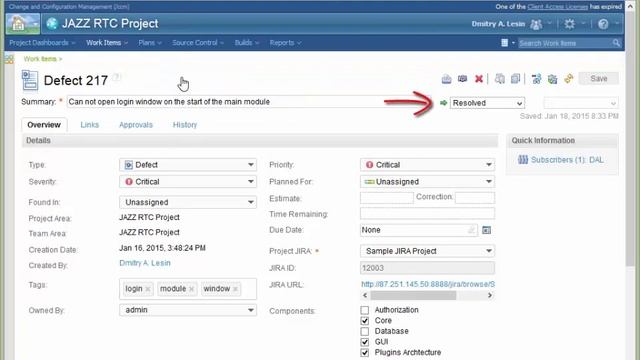This screenshot has height=360, width=640.
Task: Click the first toolbar icon left of the envelope
Action: click(446, 79)
